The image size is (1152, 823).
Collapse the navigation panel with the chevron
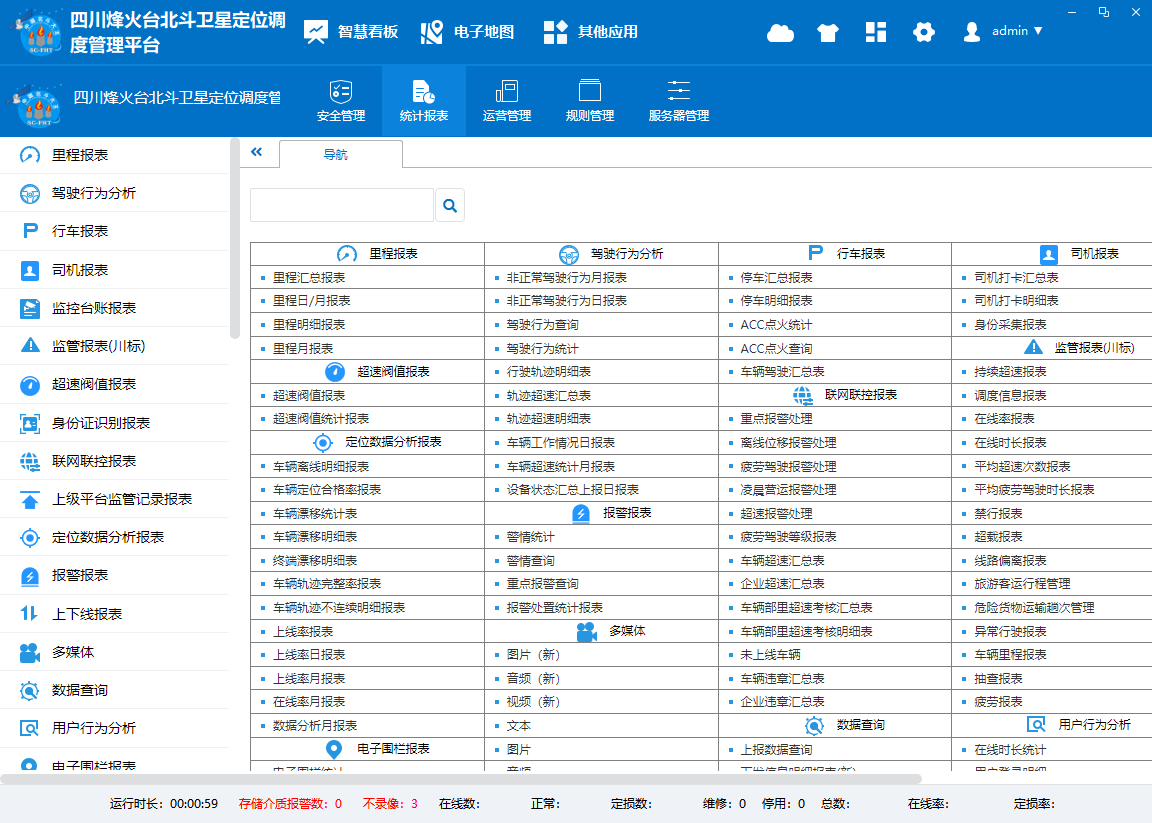point(258,152)
